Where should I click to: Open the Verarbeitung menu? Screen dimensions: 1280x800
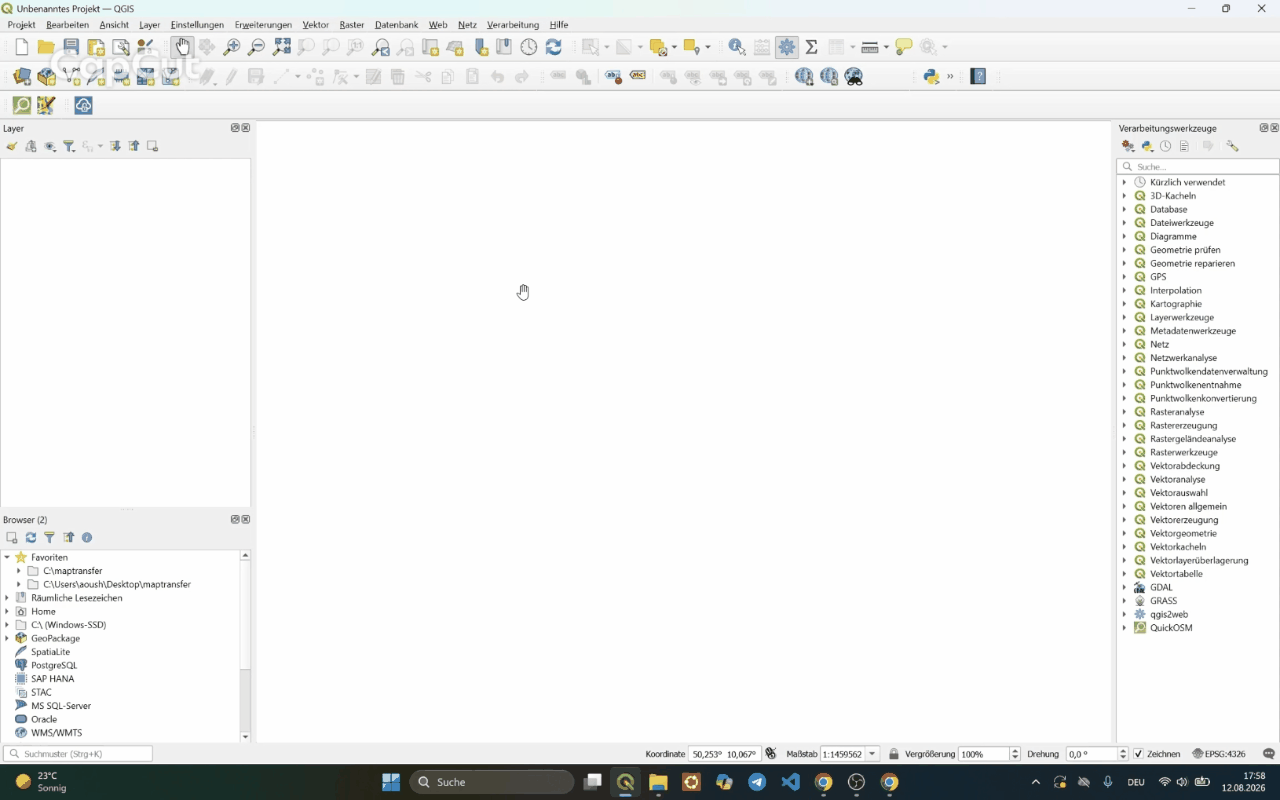[x=513, y=25]
